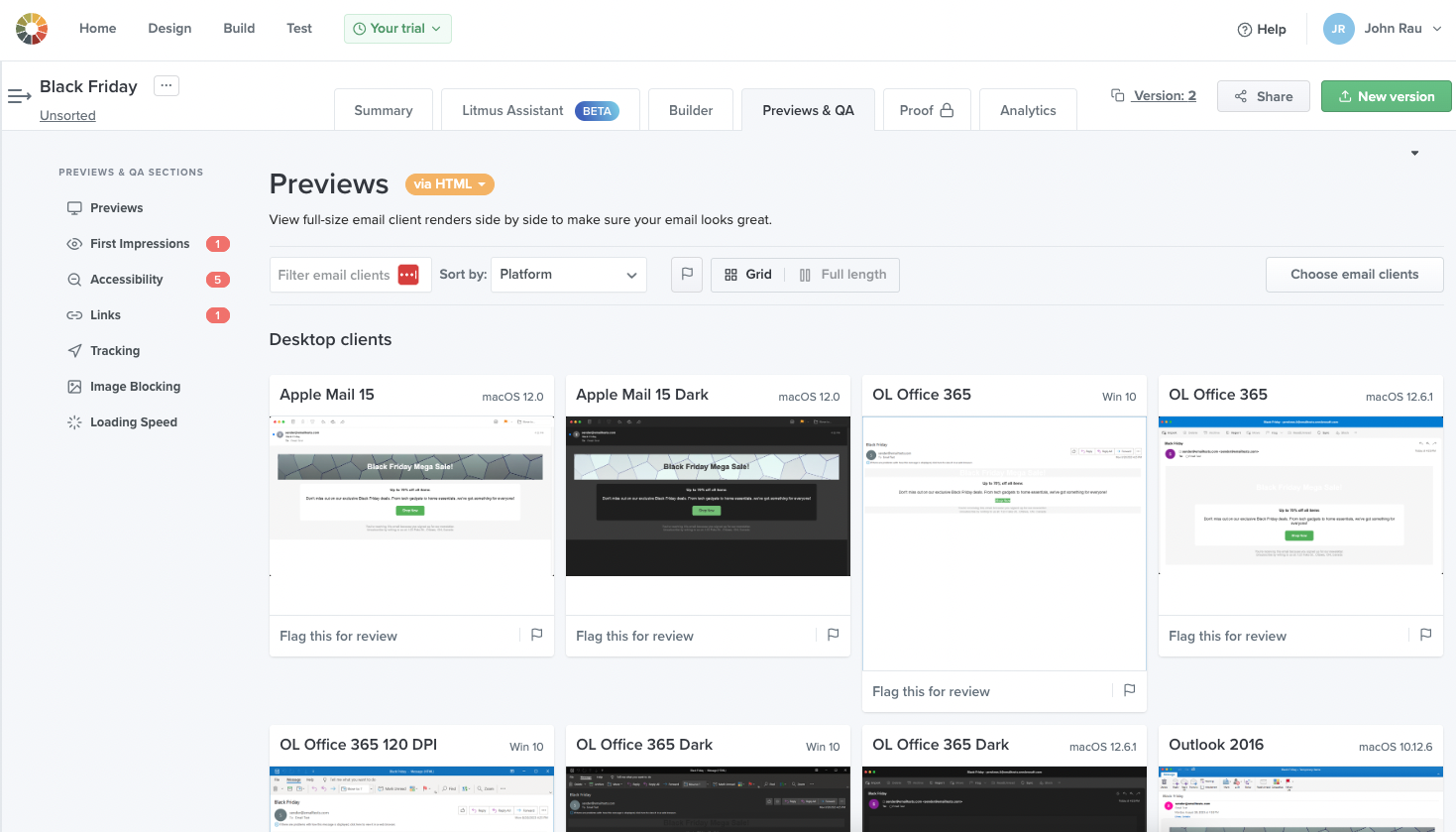
Task: Click the First Impressions badge showing 1
Action: pyautogui.click(x=218, y=244)
